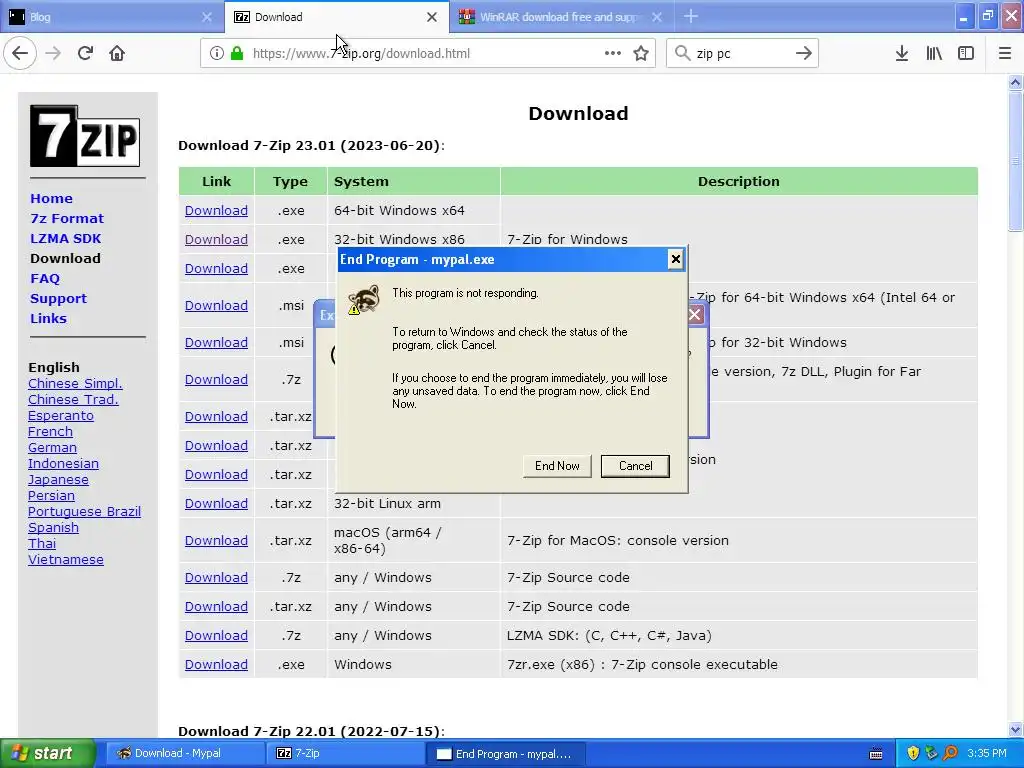1024x768 pixels.
Task: Click the security shield tray icon
Action: (913, 753)
